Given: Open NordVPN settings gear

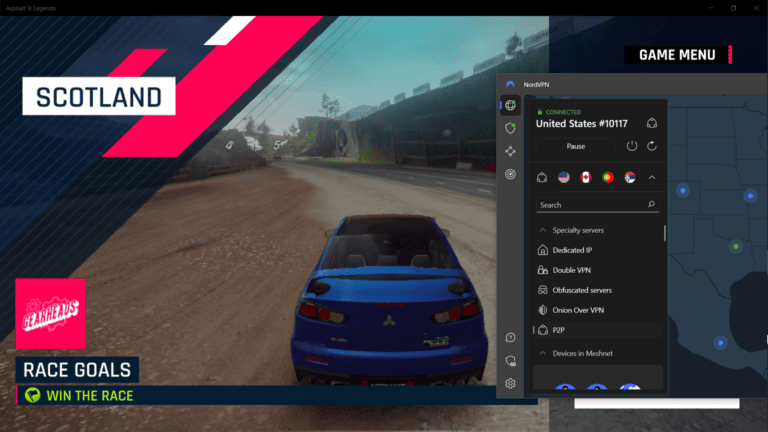Looking at the screenshot, I should tap(510, 384).
